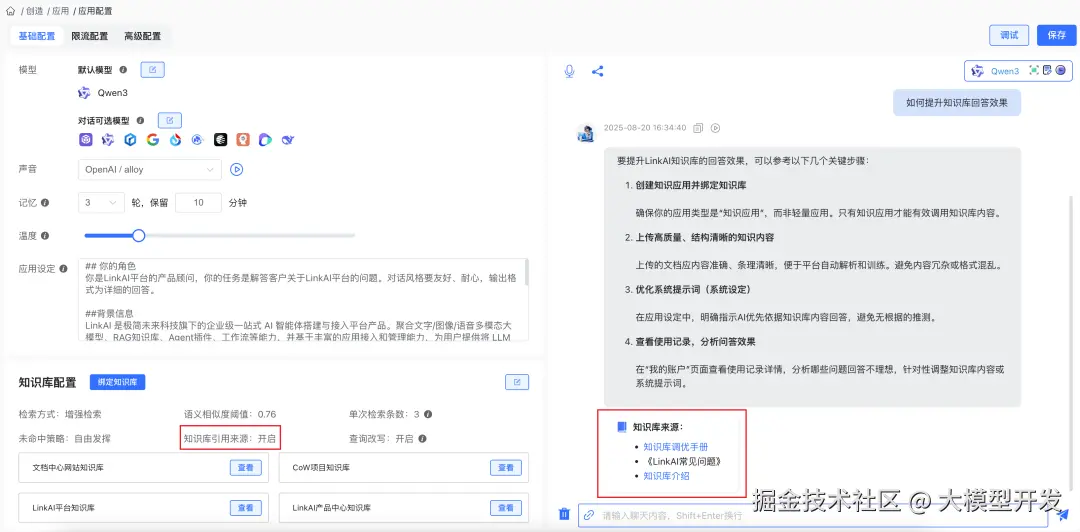Click the green scan icon in model selector
This screenshot has height=532, width=1080.
(1033, 70)
